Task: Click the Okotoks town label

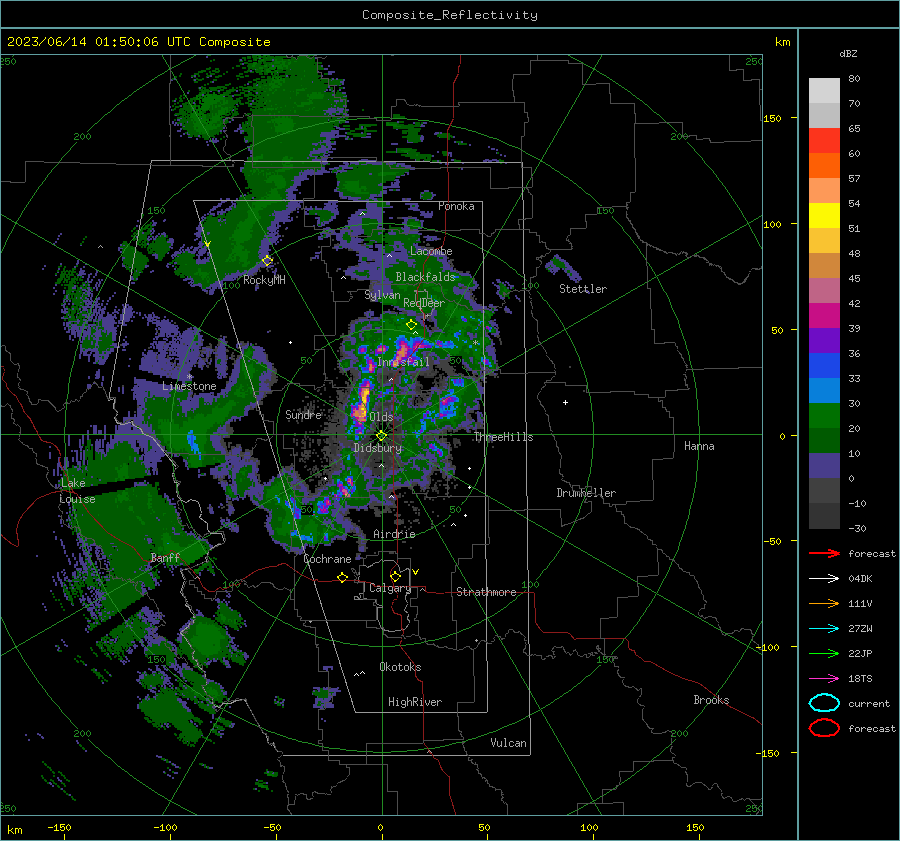Action: [400, 667]
